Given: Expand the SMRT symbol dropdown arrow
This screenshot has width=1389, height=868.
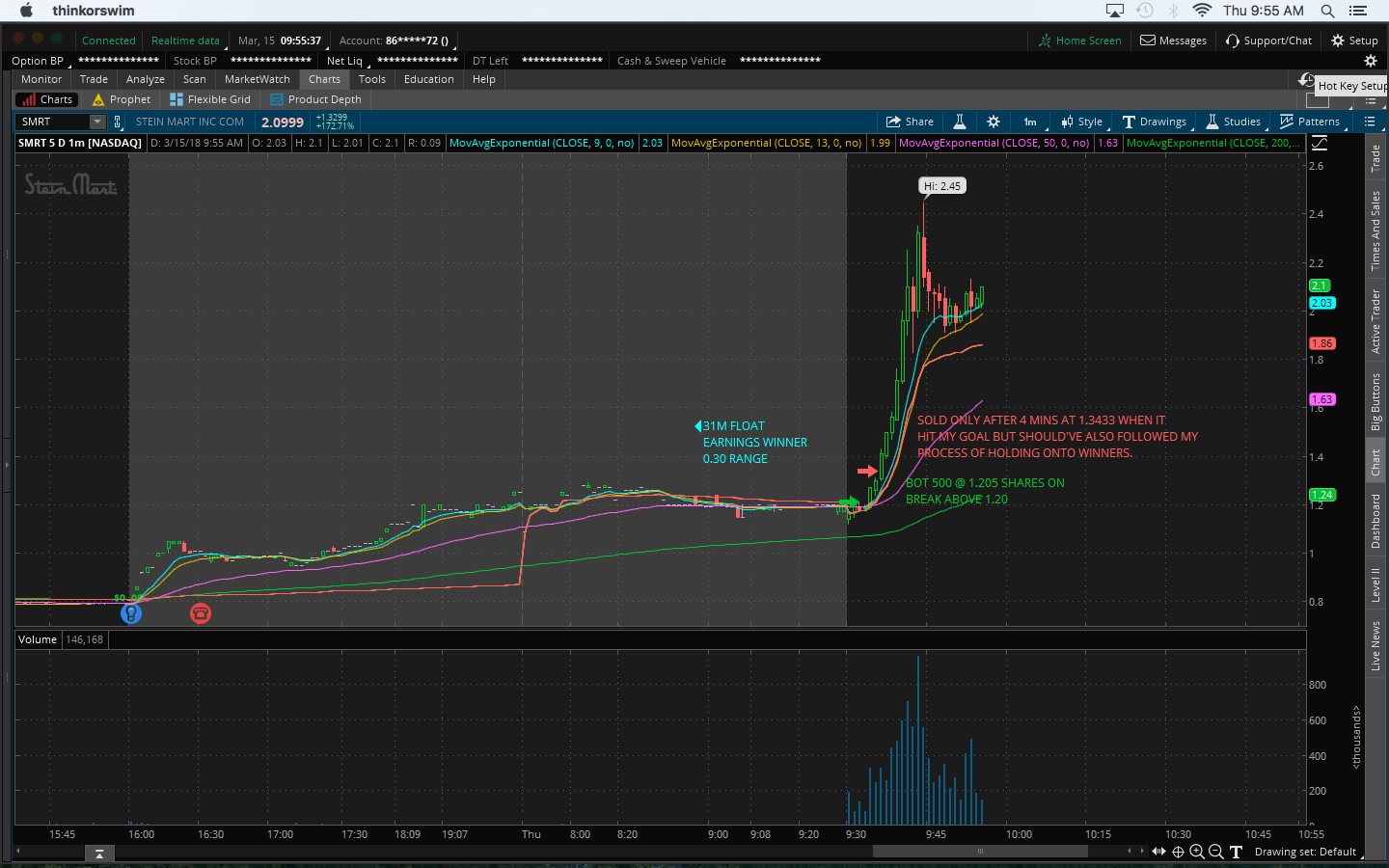Looking at the screenshot, I should (x=97, y=122).
